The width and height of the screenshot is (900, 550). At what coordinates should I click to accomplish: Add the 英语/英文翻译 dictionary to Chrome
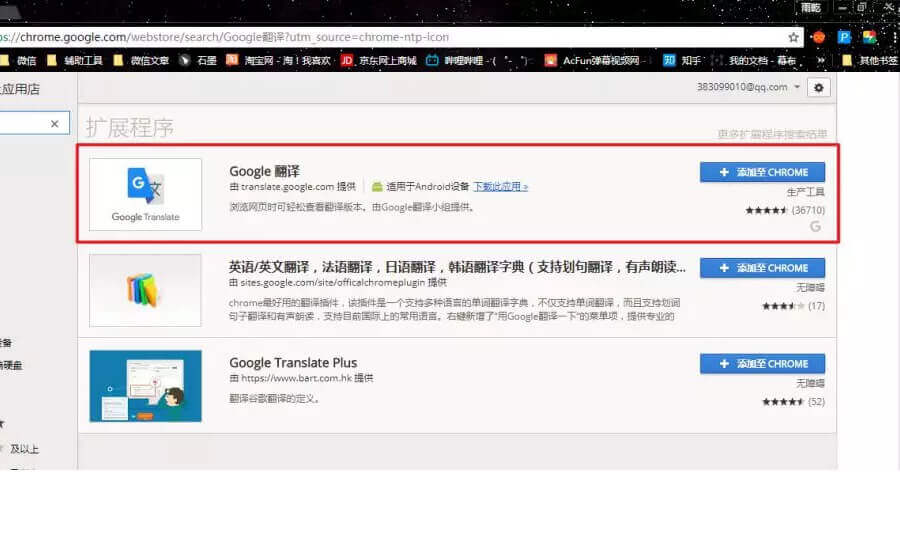pyautogui.click(x=762, y=268)
